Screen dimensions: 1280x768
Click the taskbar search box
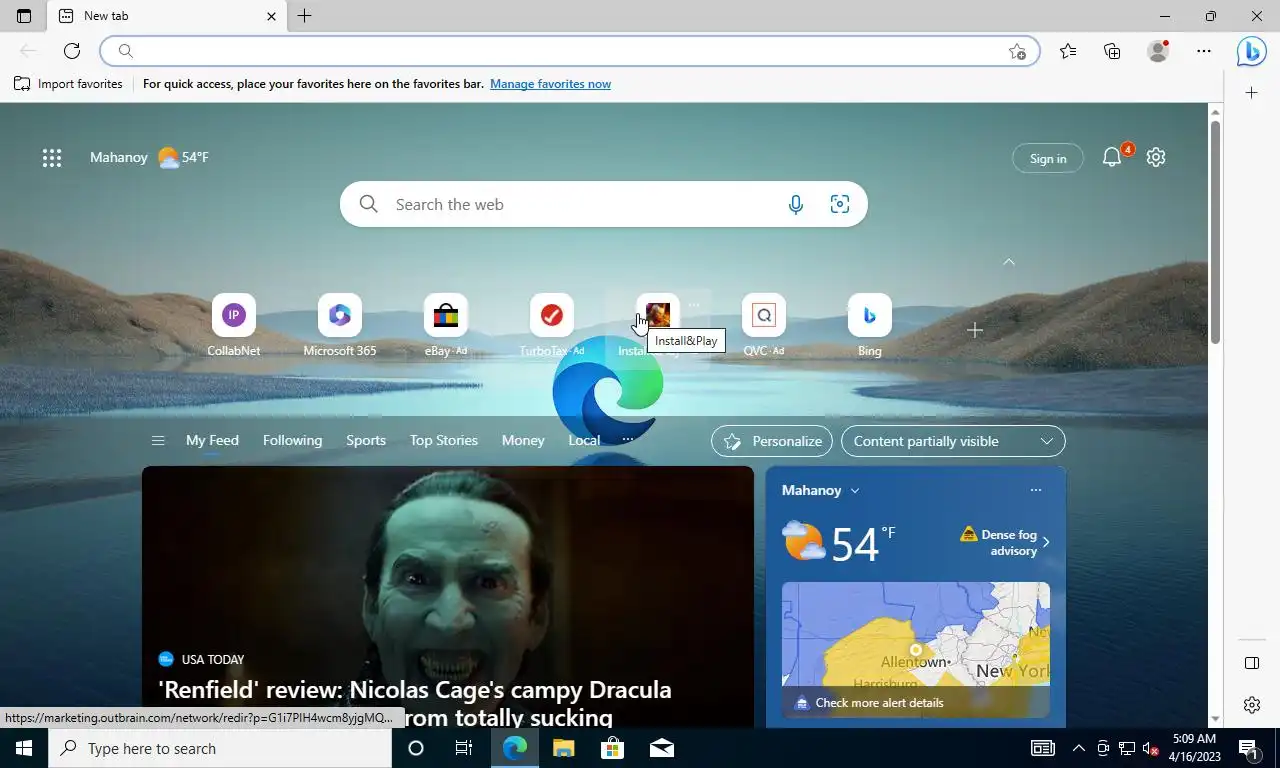220,748
